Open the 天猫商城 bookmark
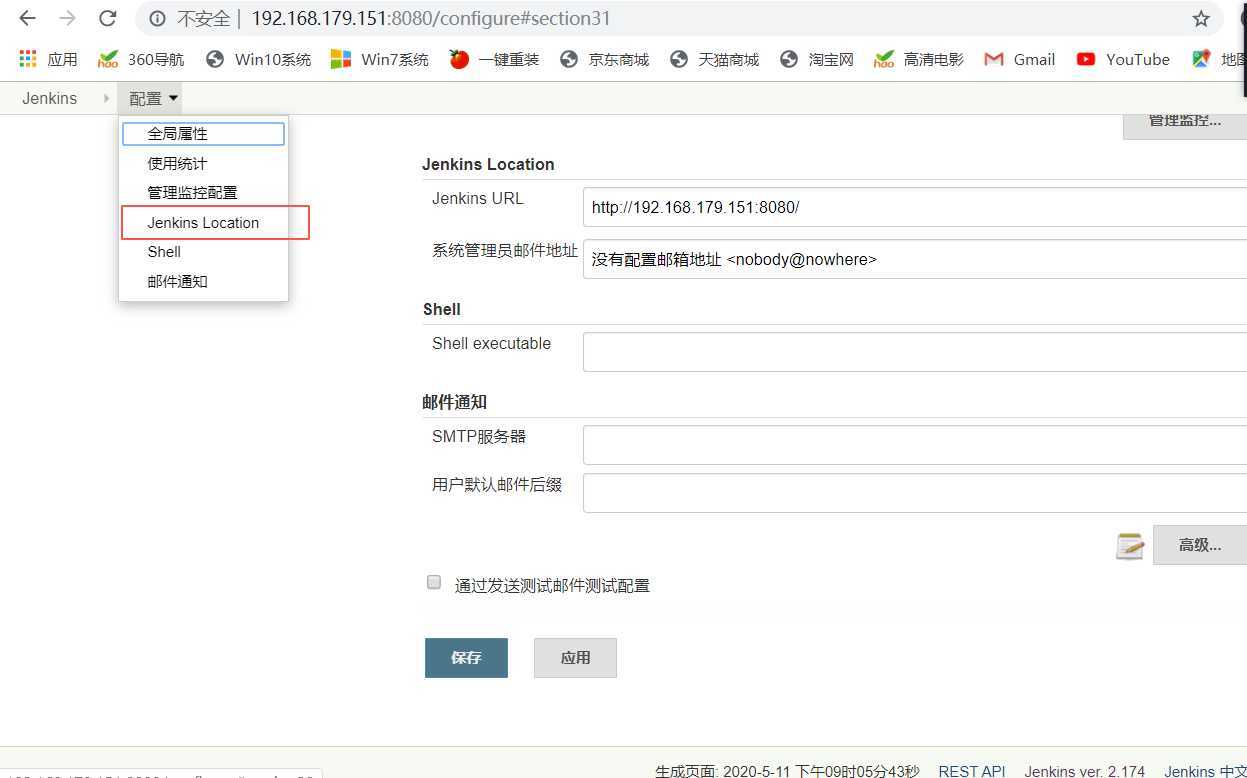Image resolution: width=1247 pixels, height=778 pixels. tap(714, 59)
